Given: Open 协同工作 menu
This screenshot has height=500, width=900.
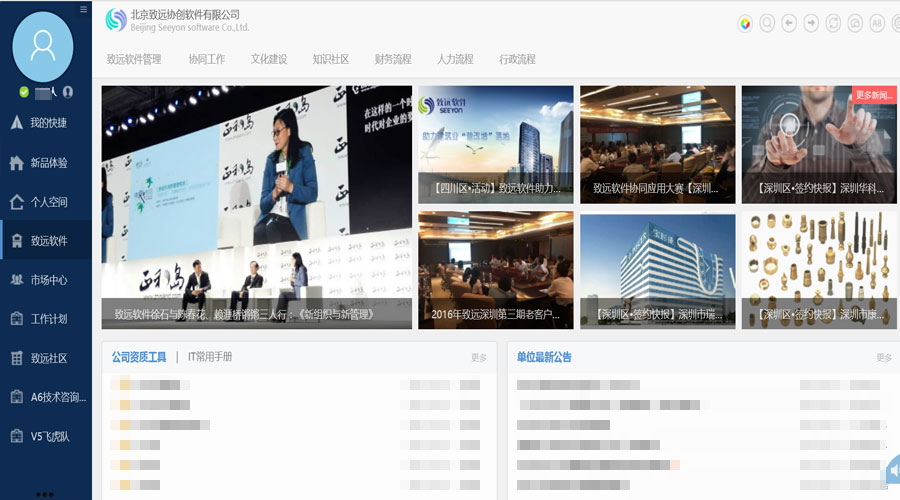Looking at the screenshot, I should [x=207, y=59].
